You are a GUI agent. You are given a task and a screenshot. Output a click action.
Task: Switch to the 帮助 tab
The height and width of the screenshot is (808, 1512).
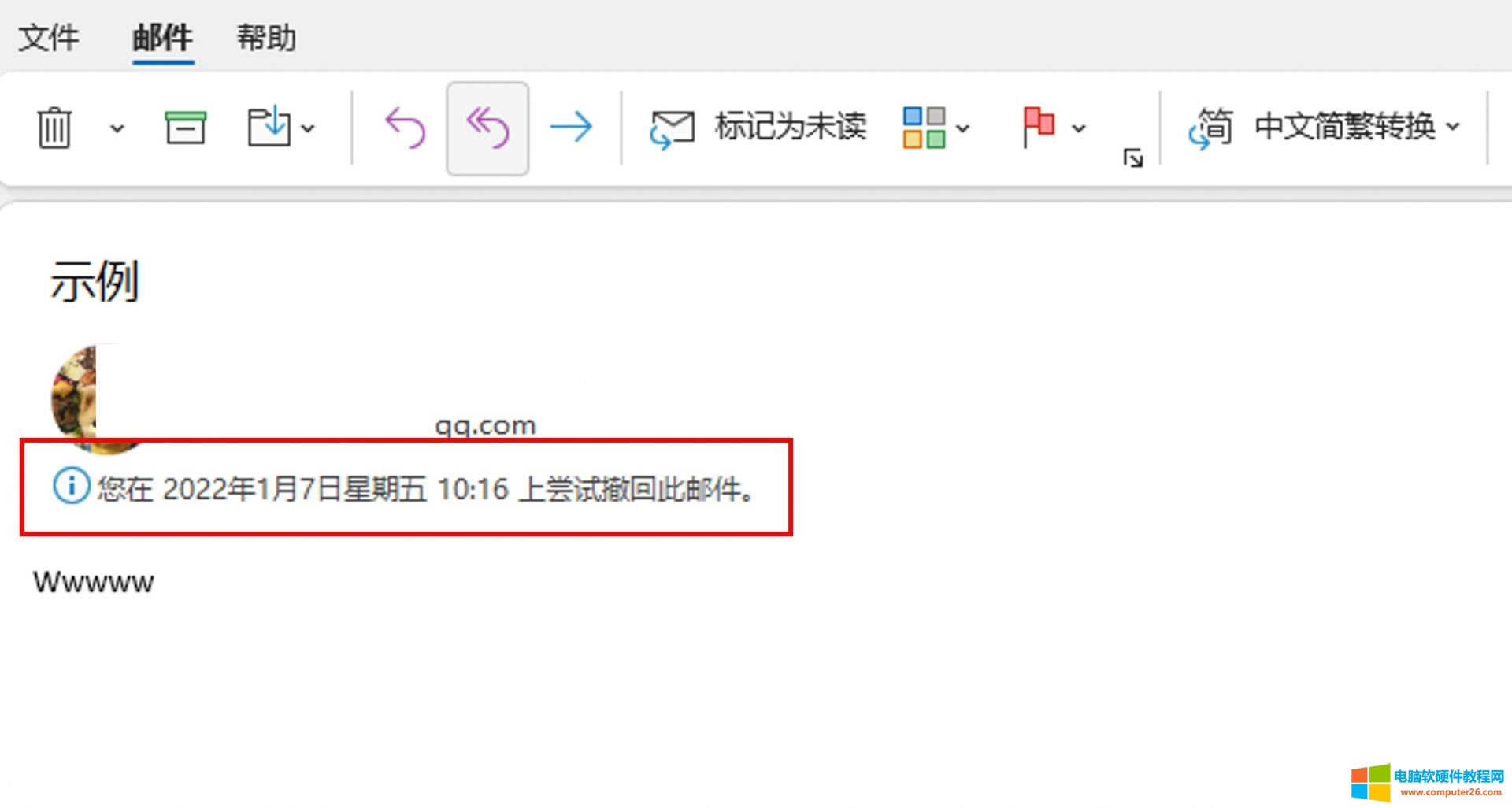pyautogui.click(x=266, y=37)
